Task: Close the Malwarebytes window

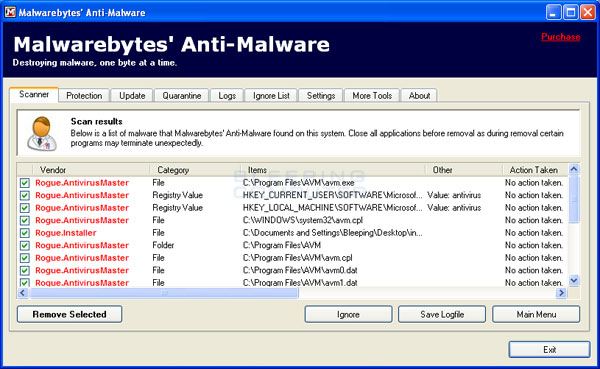Action: (x=588, y=12)
